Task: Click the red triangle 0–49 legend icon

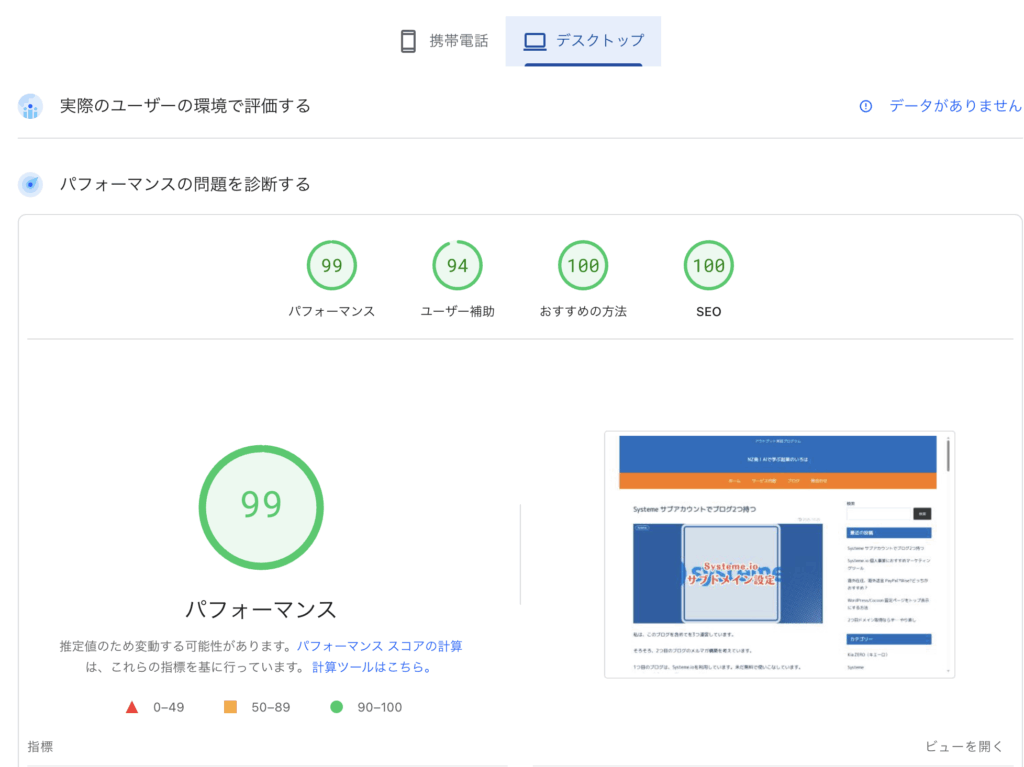Action: pos(131,707)
